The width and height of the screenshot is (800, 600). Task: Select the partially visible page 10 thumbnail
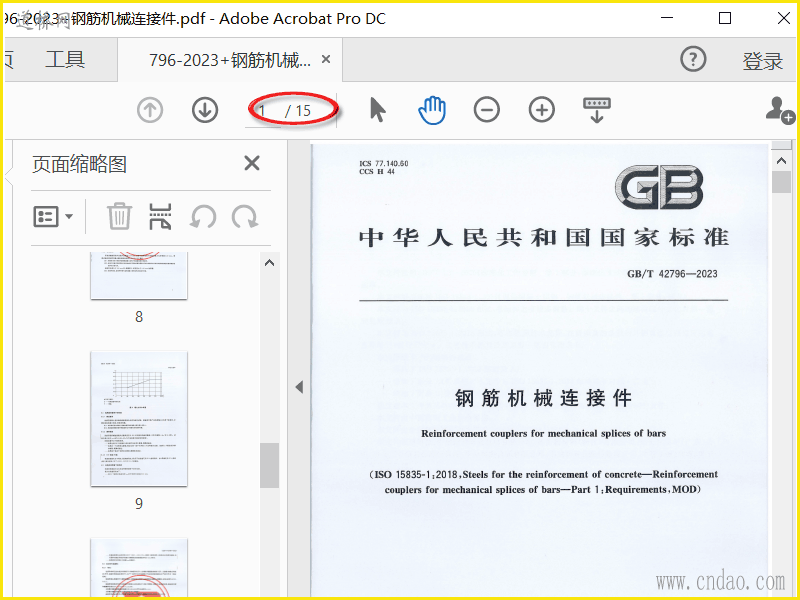139,567
